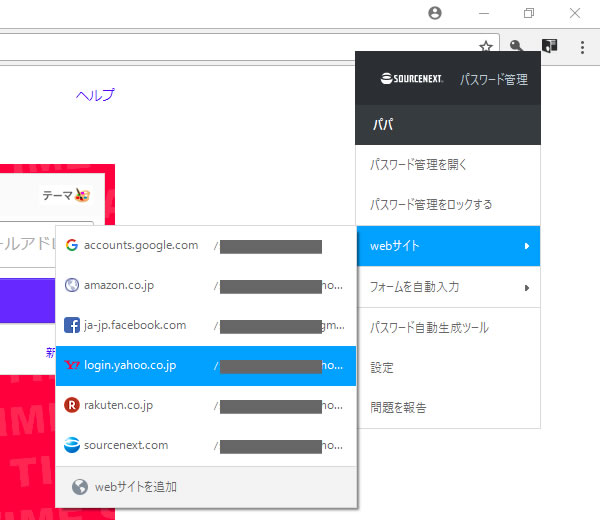Click the Chrome profile avatar icon

pyautogui.click(x=435, y=13)
